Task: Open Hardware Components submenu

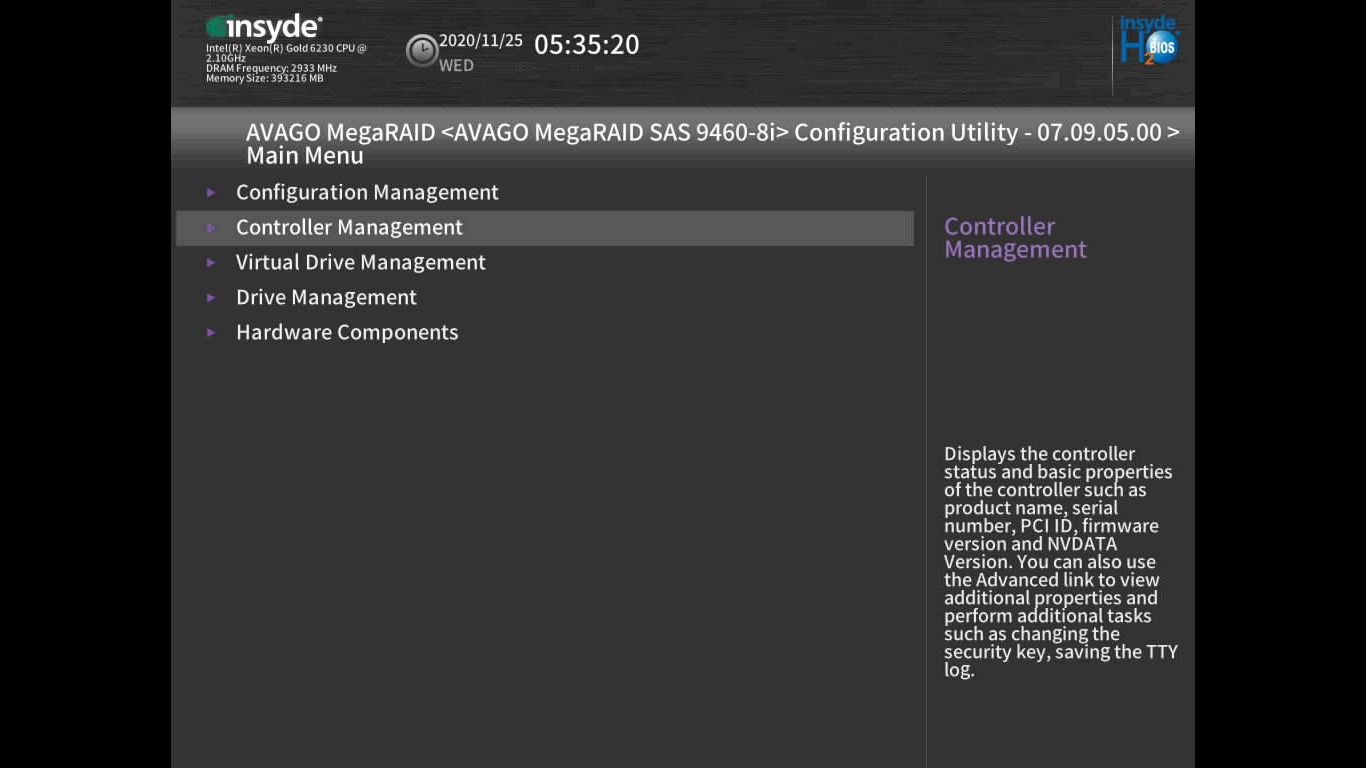Action: tap(347, 332)
